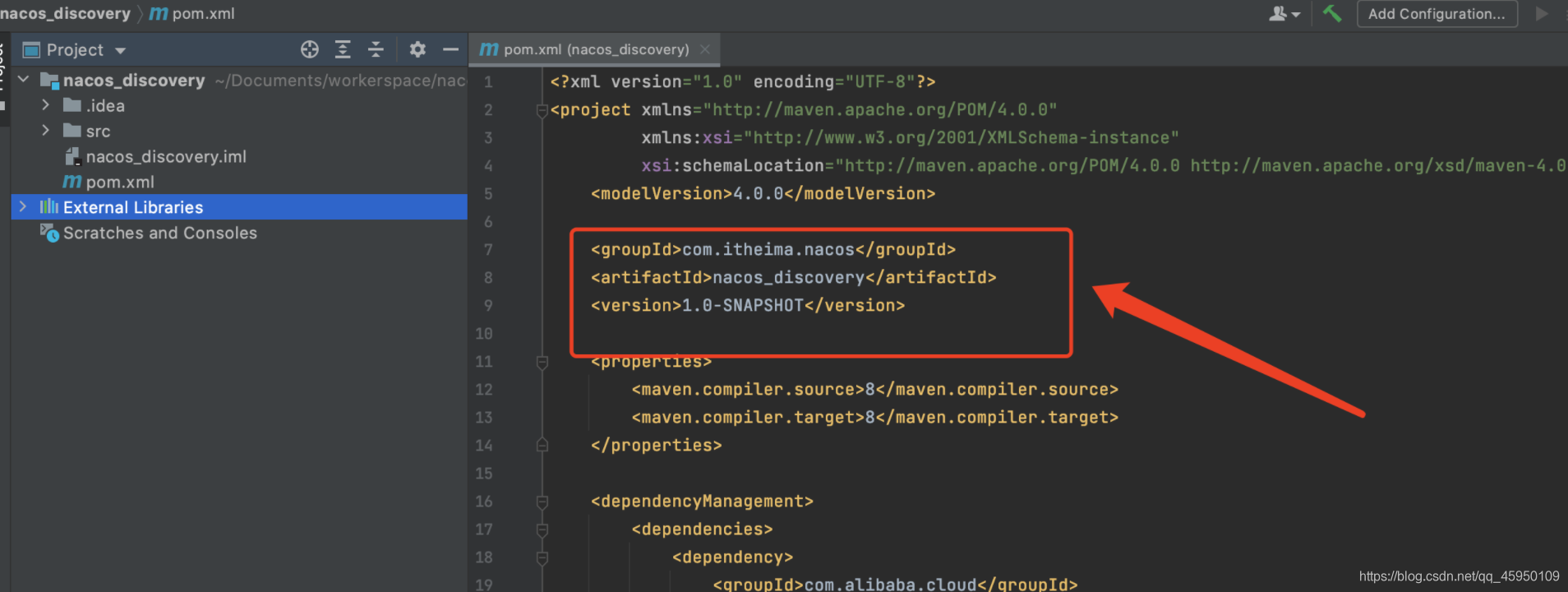1568x592 pixels.
Task: Click the modelVersion line text
Action: 763,194
